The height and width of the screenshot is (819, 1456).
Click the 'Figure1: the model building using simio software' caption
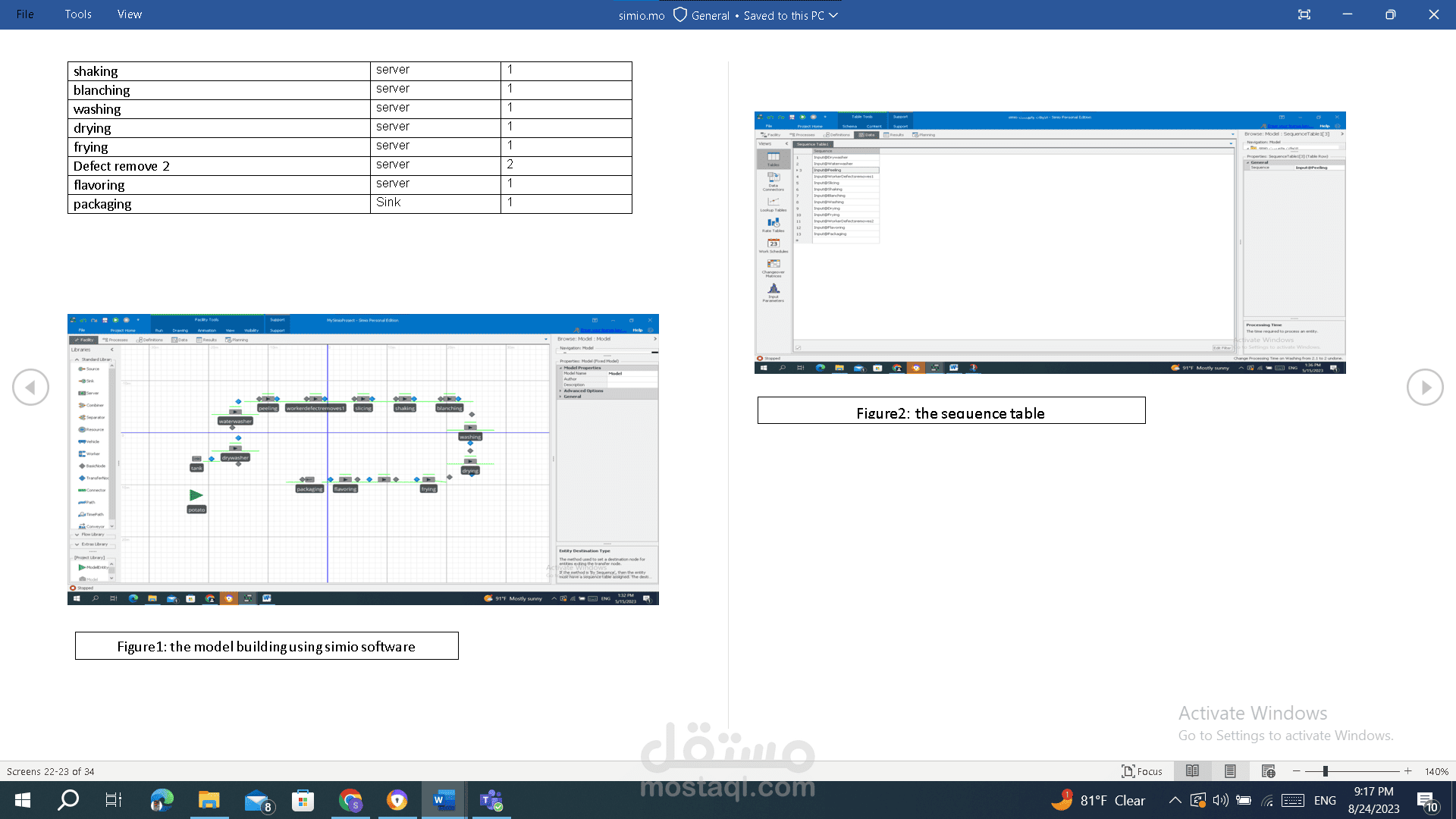pos(266,646)
